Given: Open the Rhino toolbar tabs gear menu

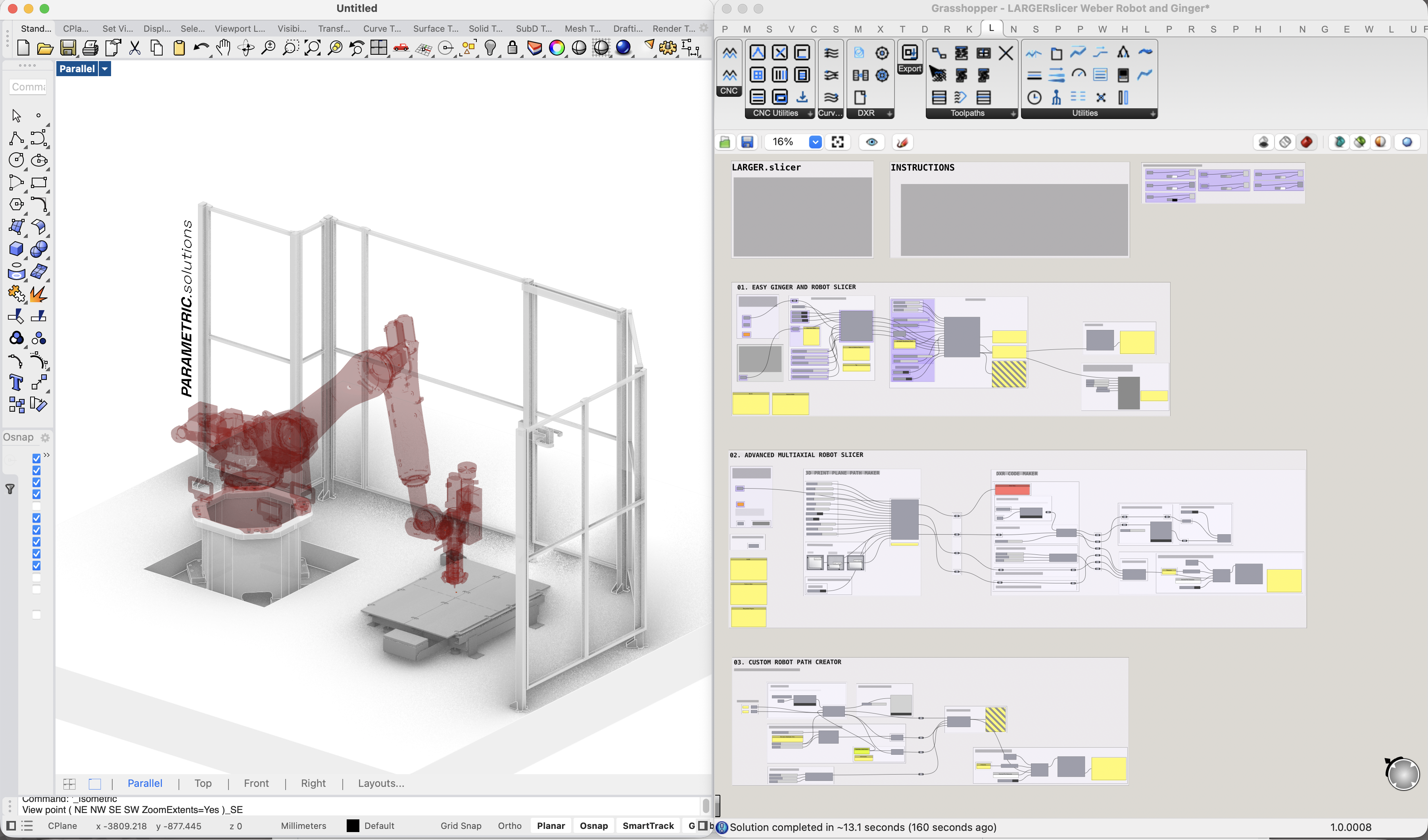Looking at the screenshot, I should coord(703,28).
